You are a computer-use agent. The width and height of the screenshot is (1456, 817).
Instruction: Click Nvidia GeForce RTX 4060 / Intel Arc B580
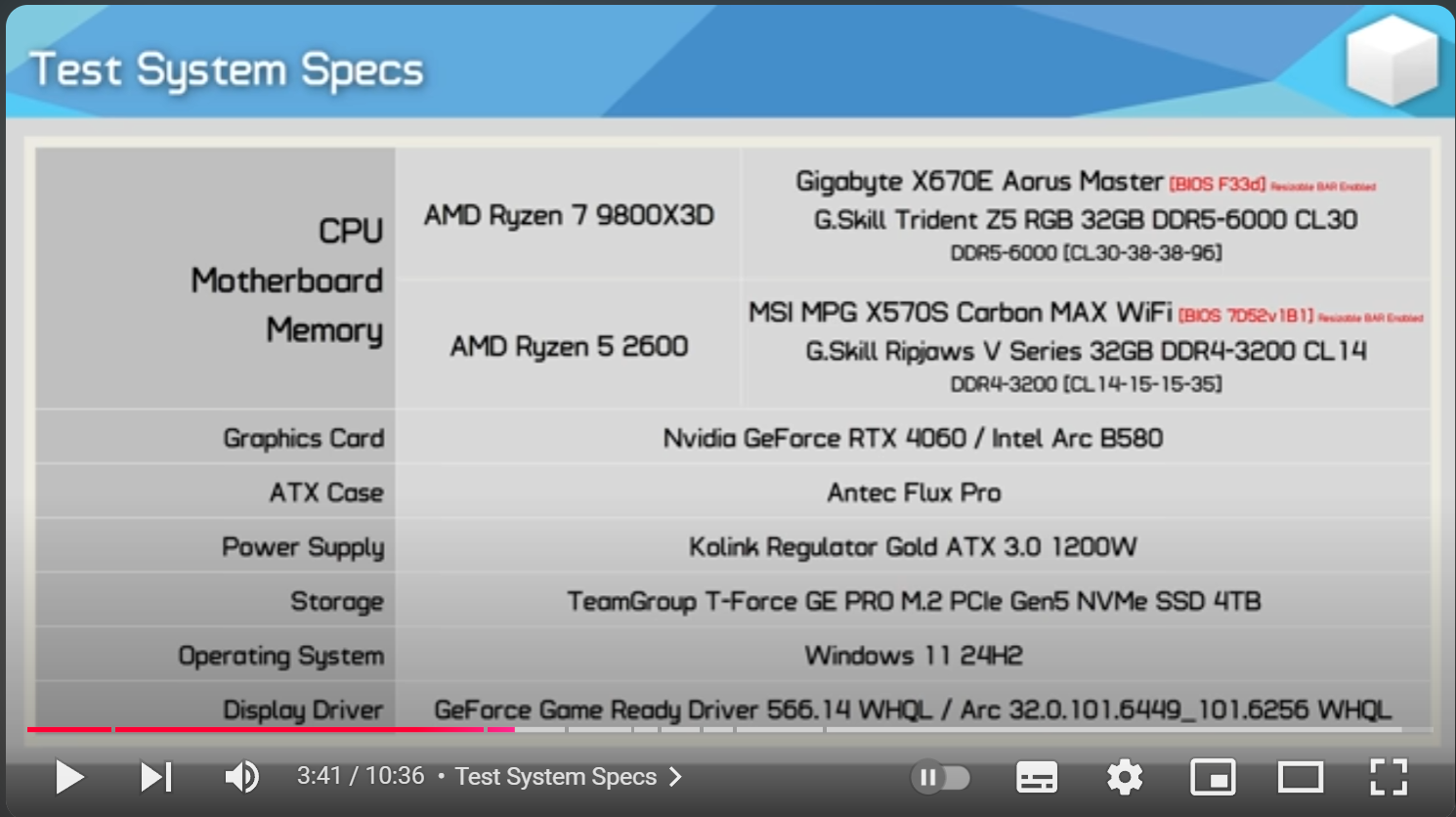point(913,438)
